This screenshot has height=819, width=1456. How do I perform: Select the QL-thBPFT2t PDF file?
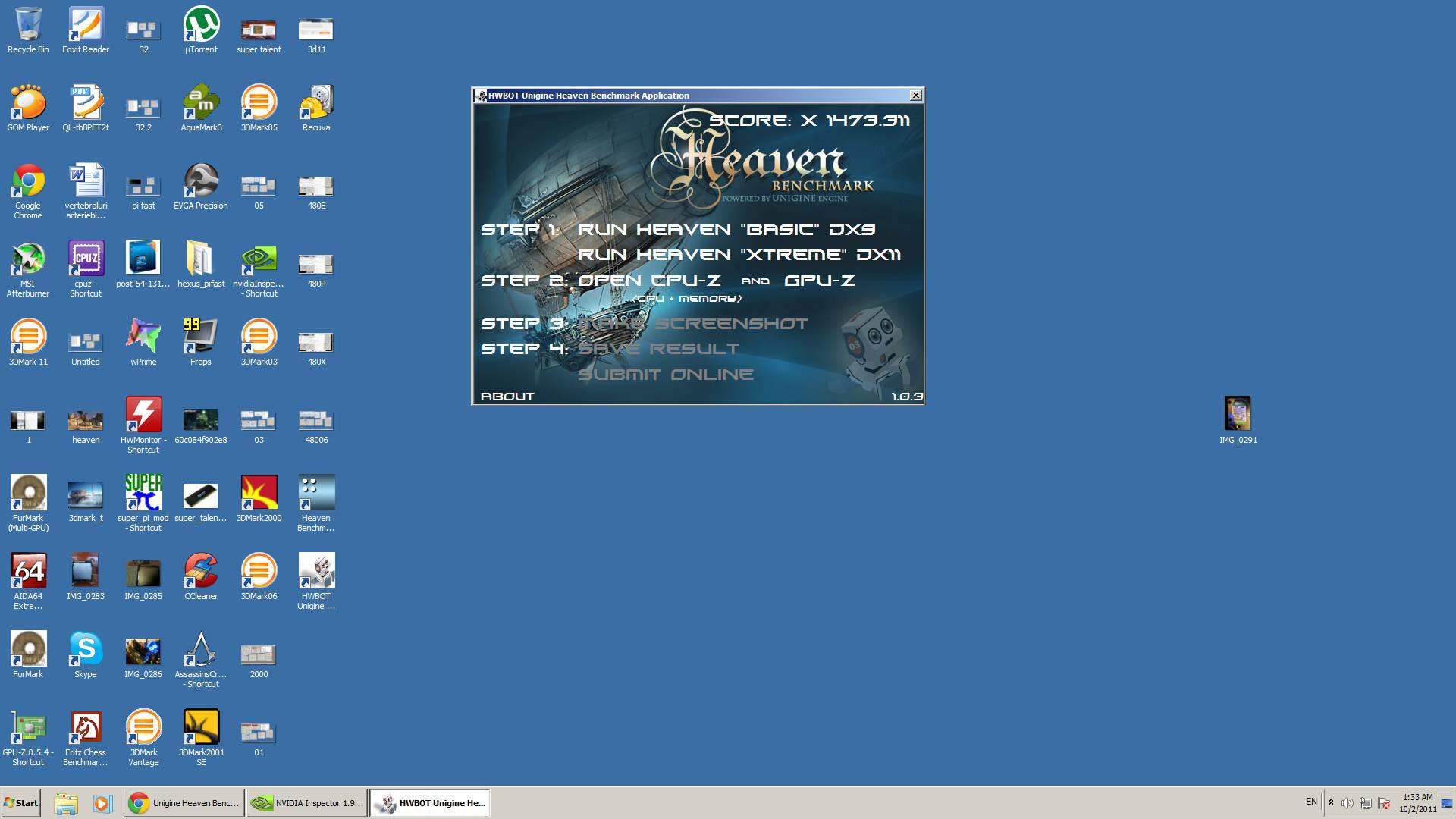click(x=86, y=108)
